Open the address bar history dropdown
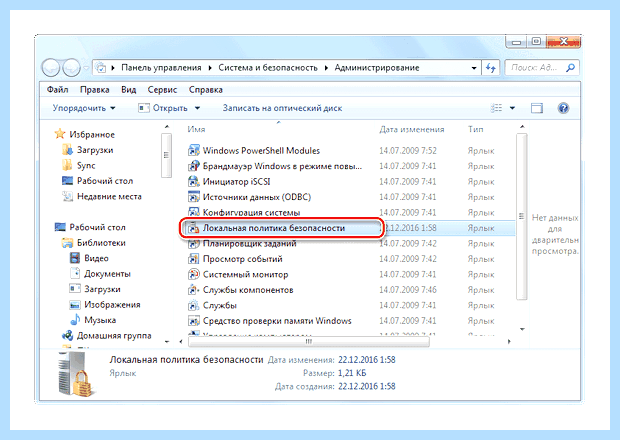This screenshot has height=440, width=620. tap(474, 68)
